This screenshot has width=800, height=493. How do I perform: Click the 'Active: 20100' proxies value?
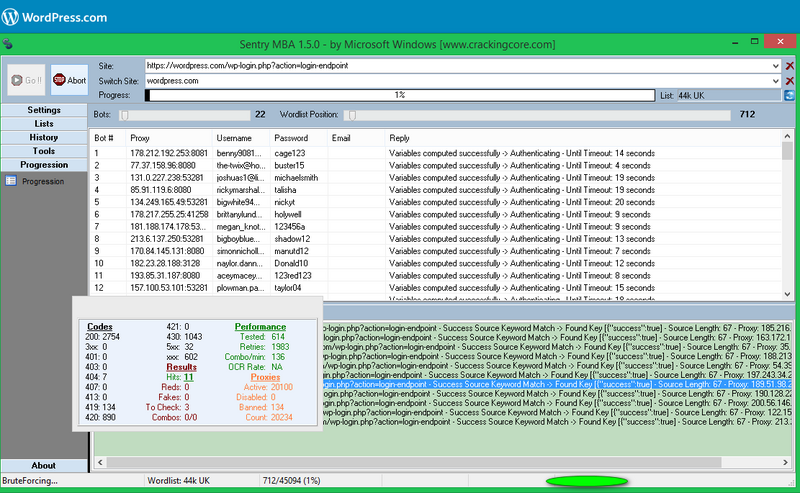[268, 387]
